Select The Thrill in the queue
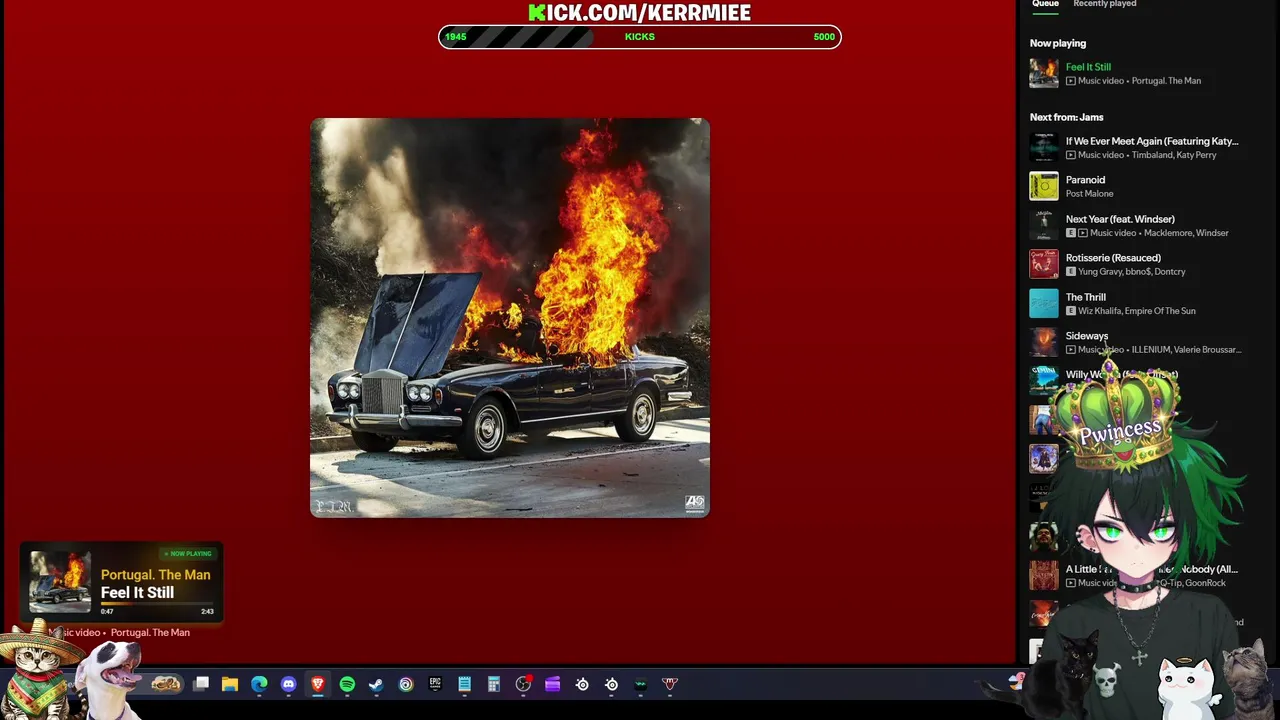The width and height of the screenshot is (1280, 720). [x=1085, y=297]
